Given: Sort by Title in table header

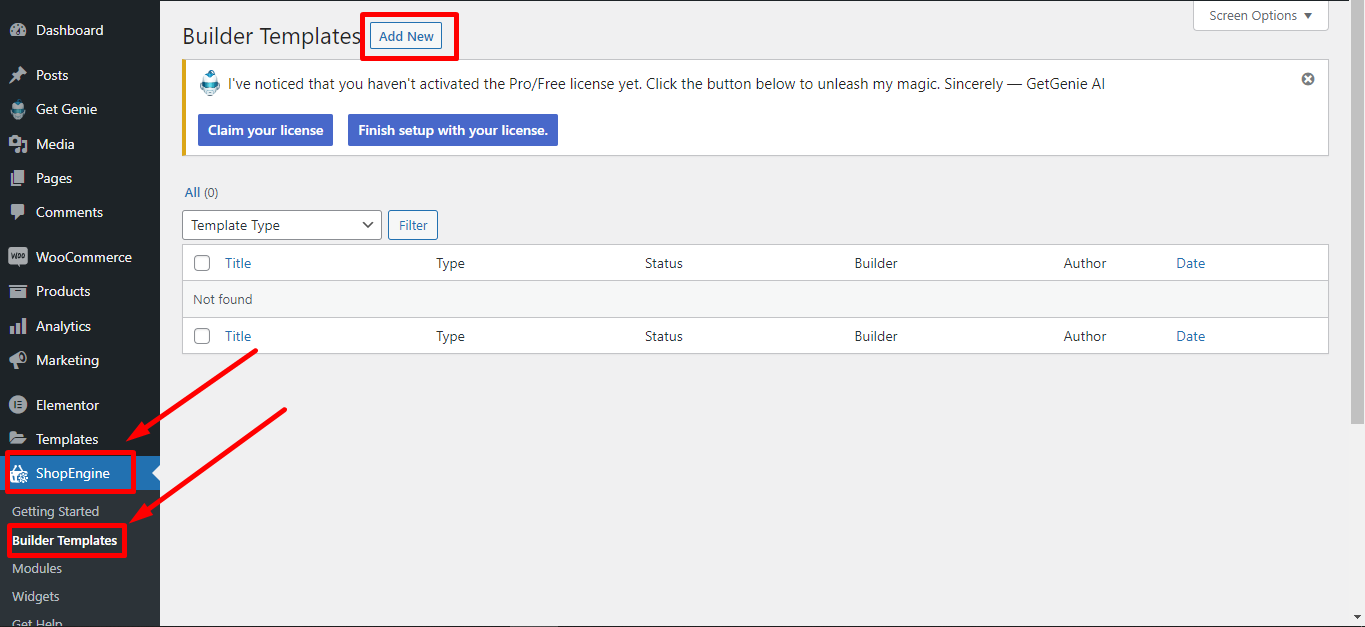Looking at the screenshot, I should [x=238, y=263].
